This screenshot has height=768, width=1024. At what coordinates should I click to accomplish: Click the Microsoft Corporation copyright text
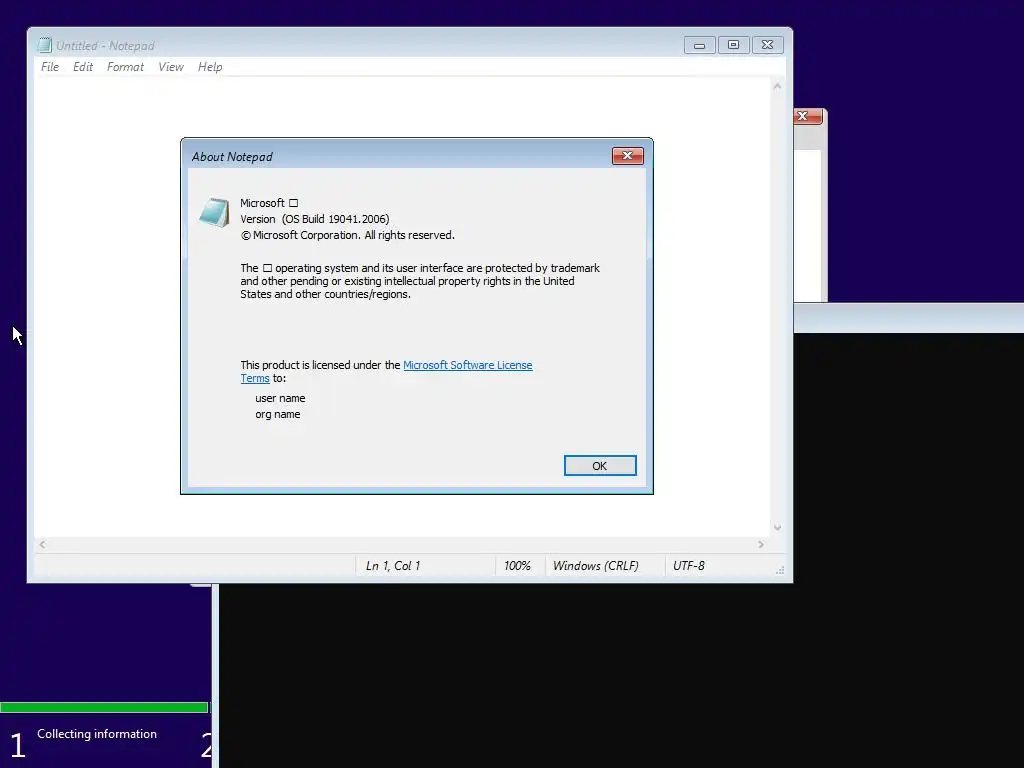click(x=347, y=235)
